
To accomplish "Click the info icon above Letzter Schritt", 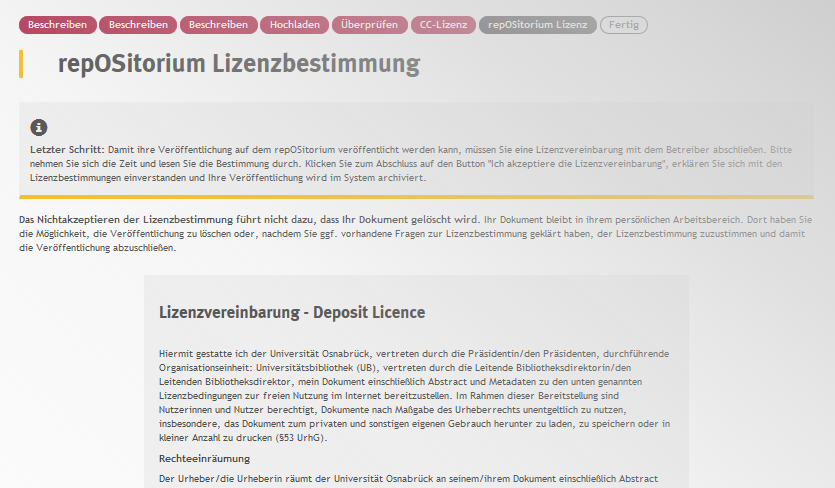I will click(x=38, y=128).
